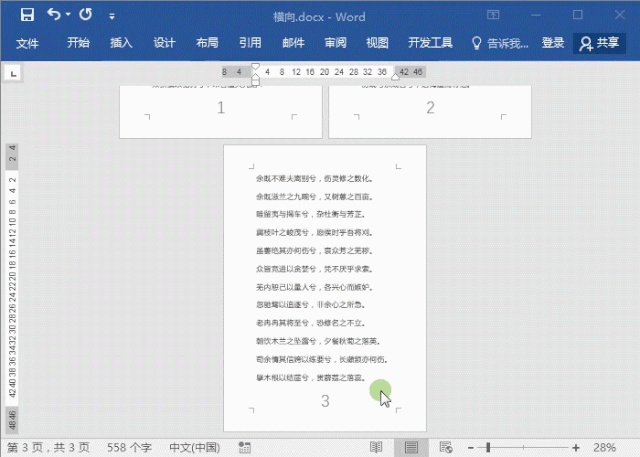Click page number 3 in footer
640x457 pixels.
pos(325,401)
